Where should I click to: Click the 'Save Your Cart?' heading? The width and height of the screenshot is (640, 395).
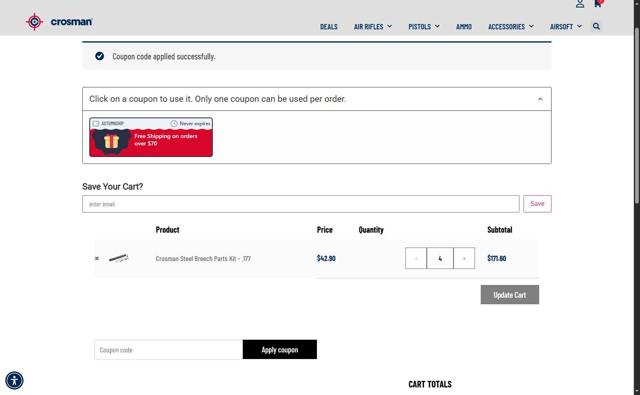(x=113, y=186)
